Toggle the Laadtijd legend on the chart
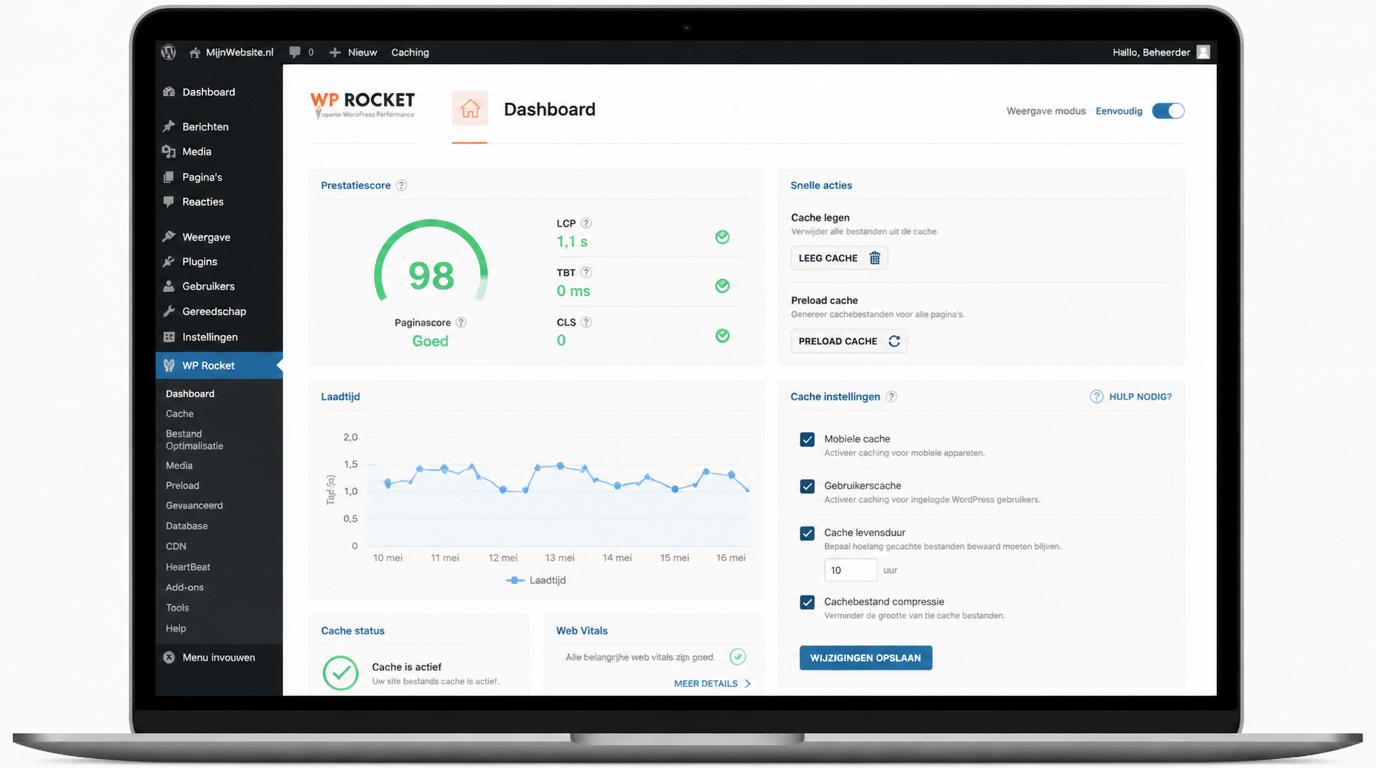The width and height of the screenshot is (1376, 768). [x=536, y=580]
